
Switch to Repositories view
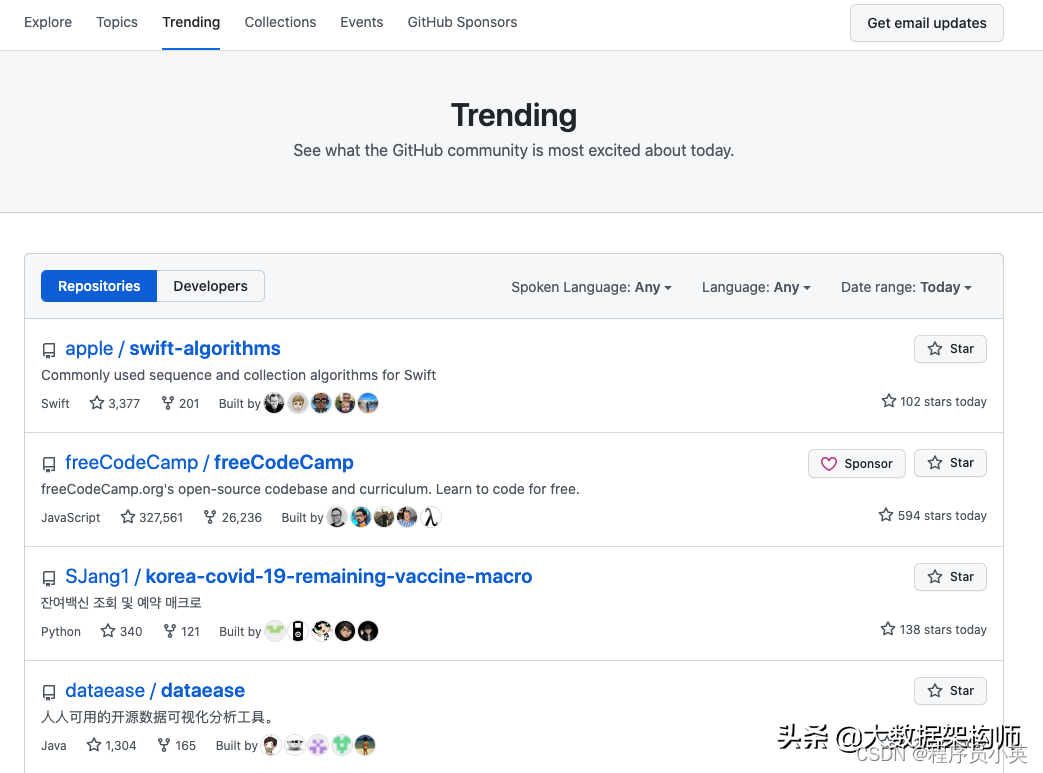point(99,286)
